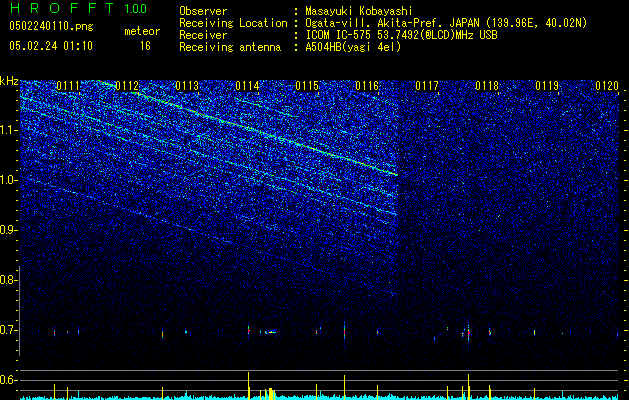The height and width of the screenshot is (400, 629).
Task: Click the tall yellow intensity spike below 0118
Action: coord(469,387)
